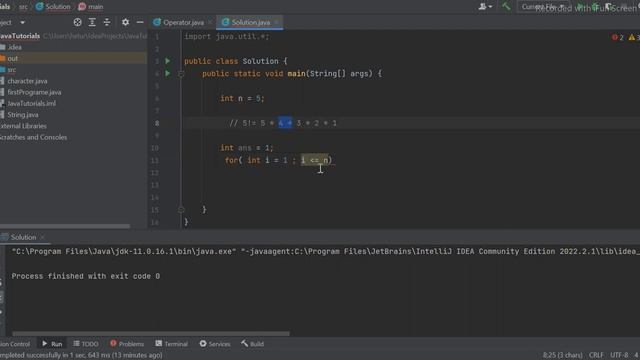This screenshot has height=360, width=640.
Task: Click Expand All in Project toolbar
Action: point(92,22)
